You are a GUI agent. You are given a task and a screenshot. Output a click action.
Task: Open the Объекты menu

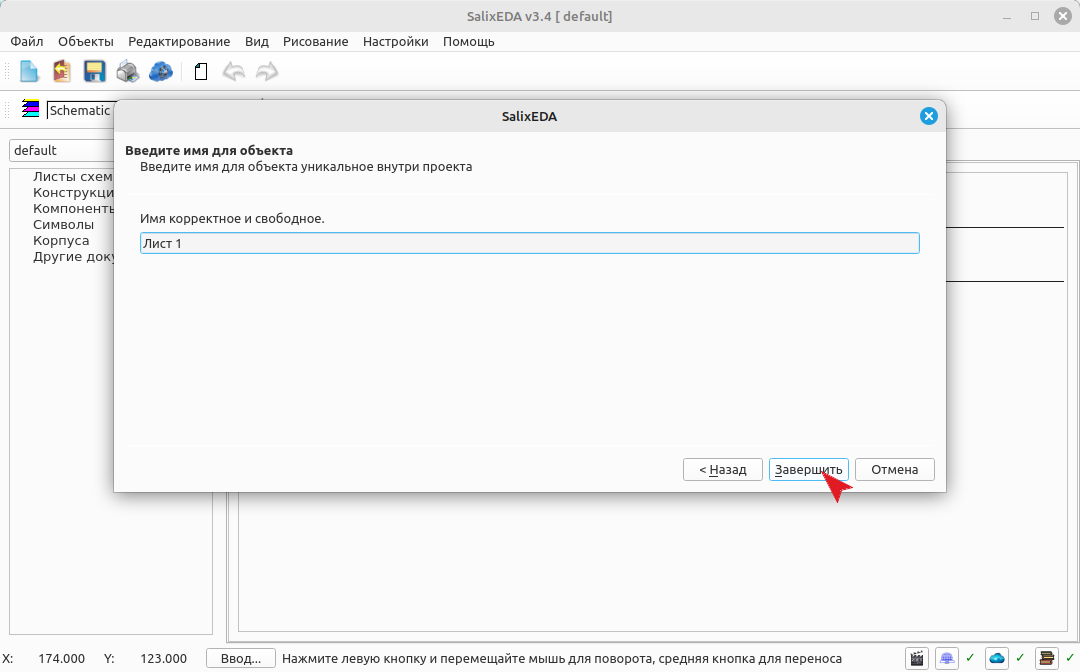click(x=85, y=41)
